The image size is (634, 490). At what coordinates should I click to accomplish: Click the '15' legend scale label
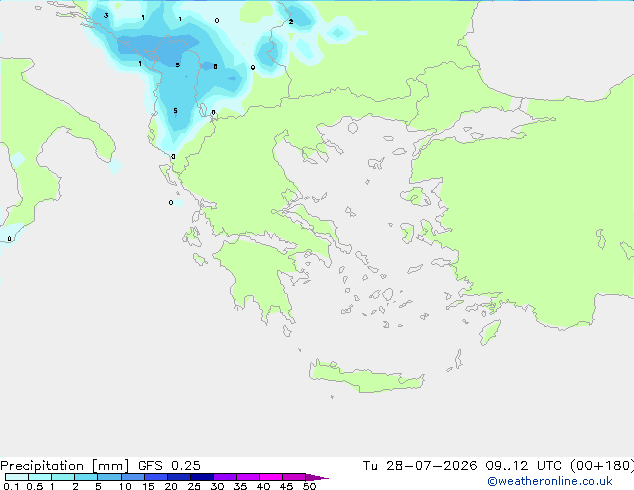click(x=148, y=486)
